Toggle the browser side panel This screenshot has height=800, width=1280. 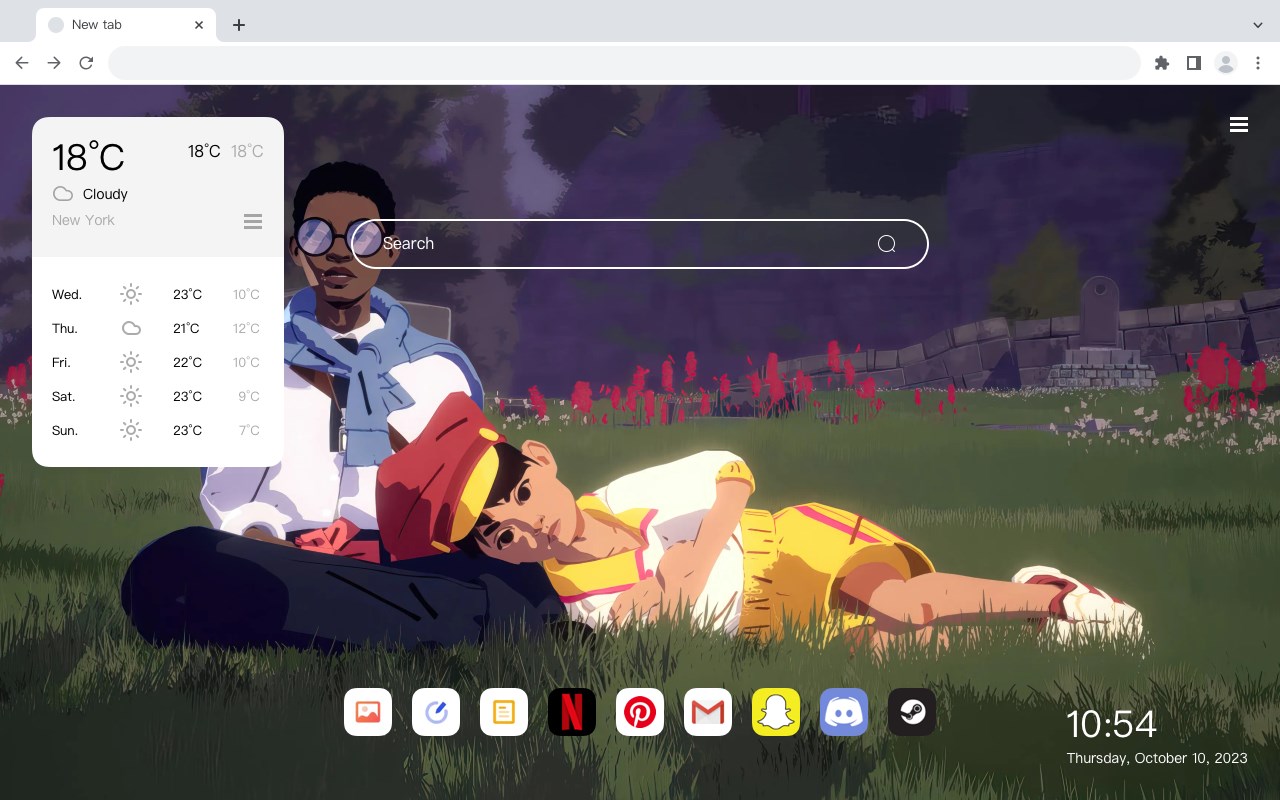point(1193,63)
